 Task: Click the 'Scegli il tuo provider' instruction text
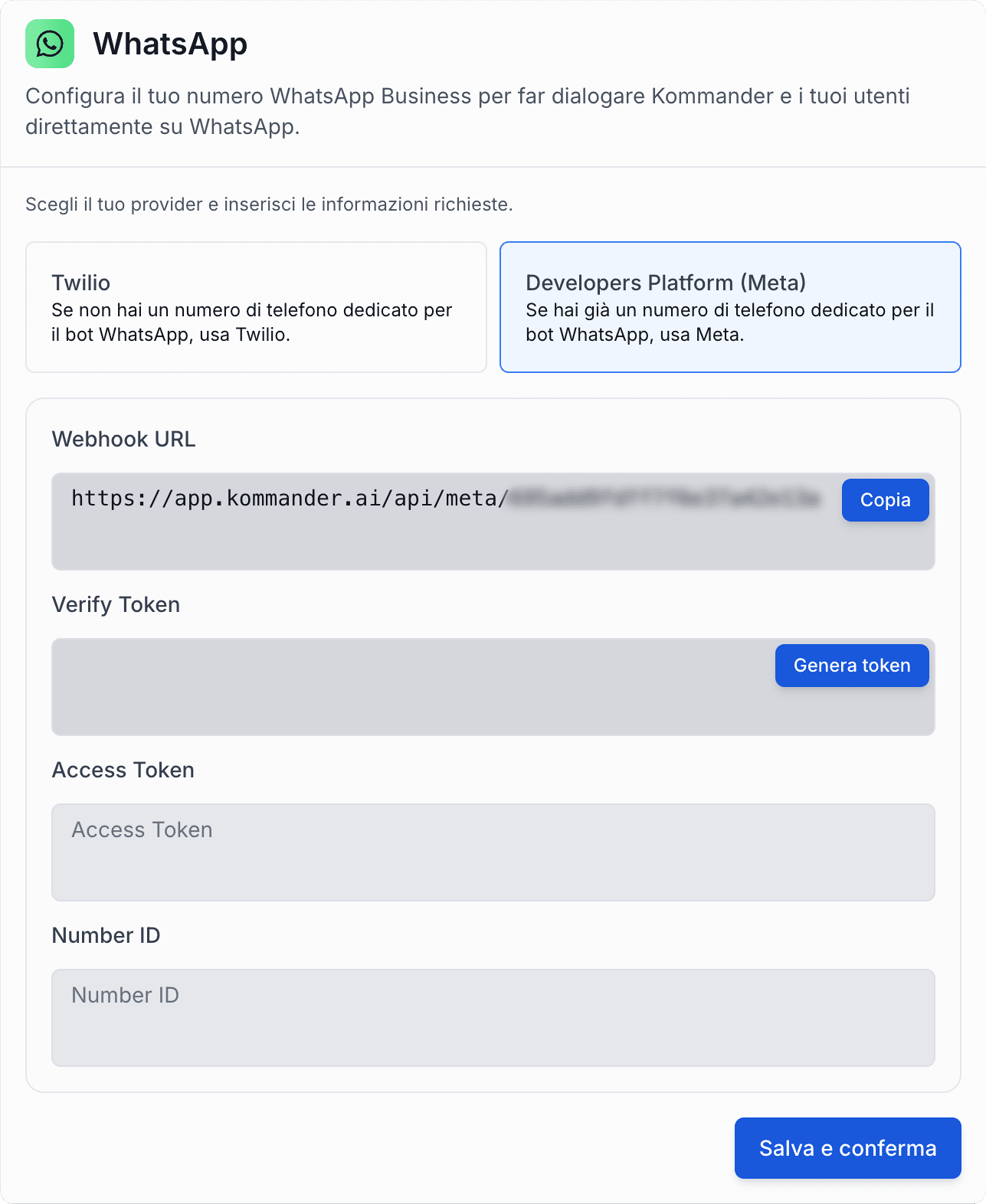click(x=269, y=204)
